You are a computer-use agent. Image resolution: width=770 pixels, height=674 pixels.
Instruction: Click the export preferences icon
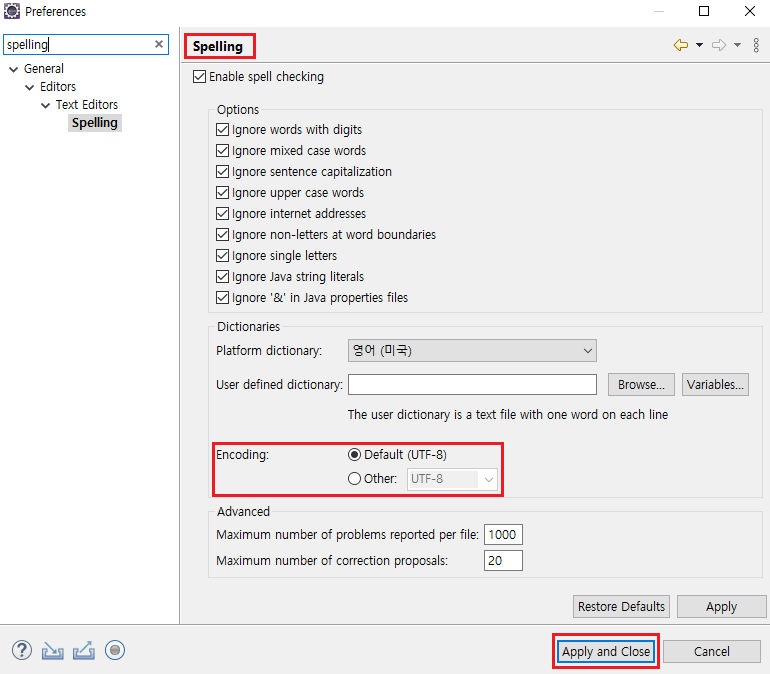tap(84, 651)
